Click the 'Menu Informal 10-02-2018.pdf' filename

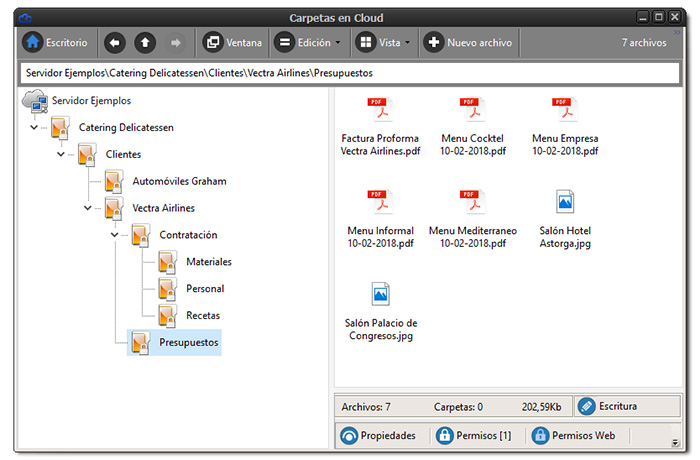coord(380,237)
